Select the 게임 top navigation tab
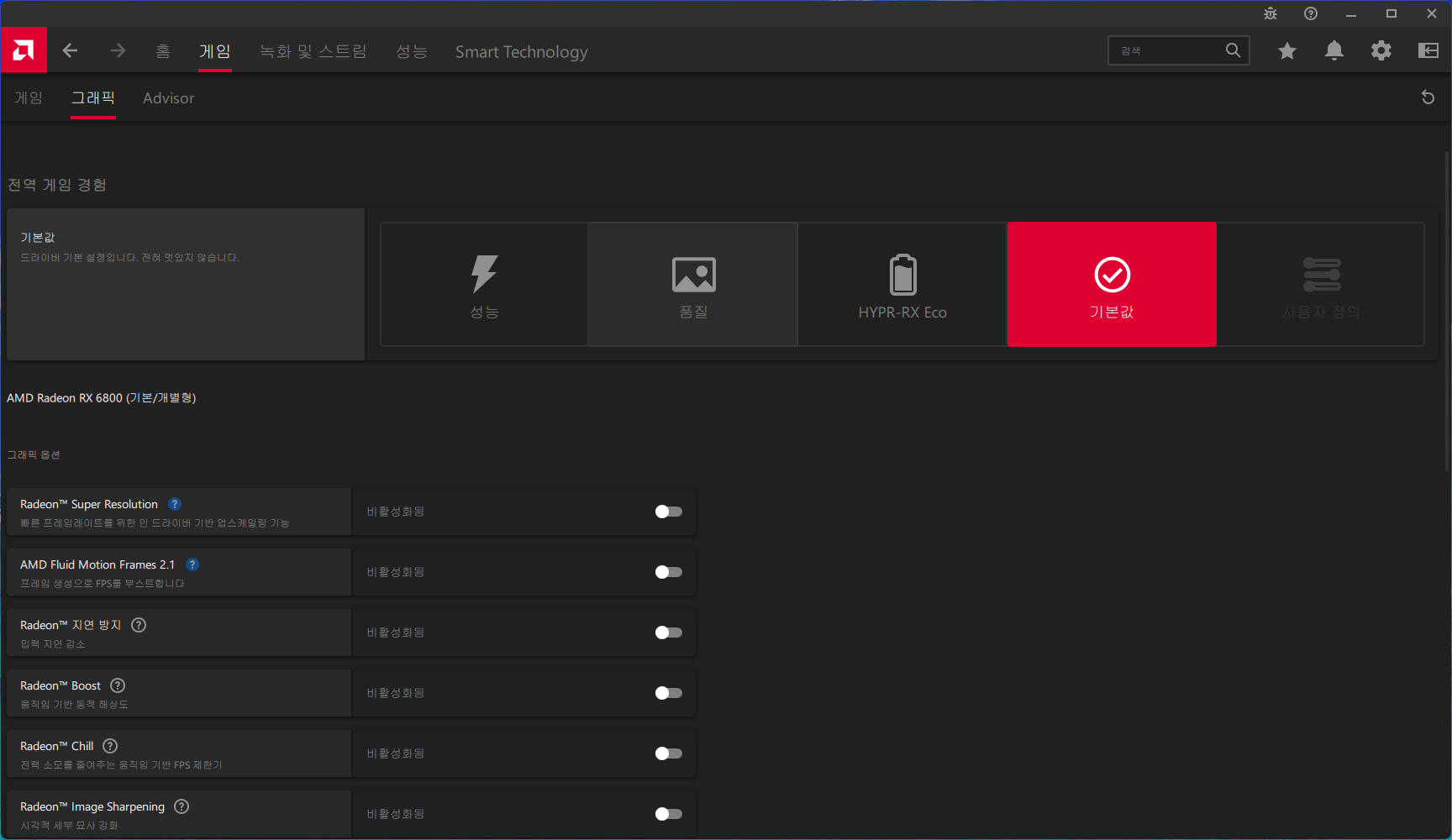The image size is (1452, 840). point(215,51)
